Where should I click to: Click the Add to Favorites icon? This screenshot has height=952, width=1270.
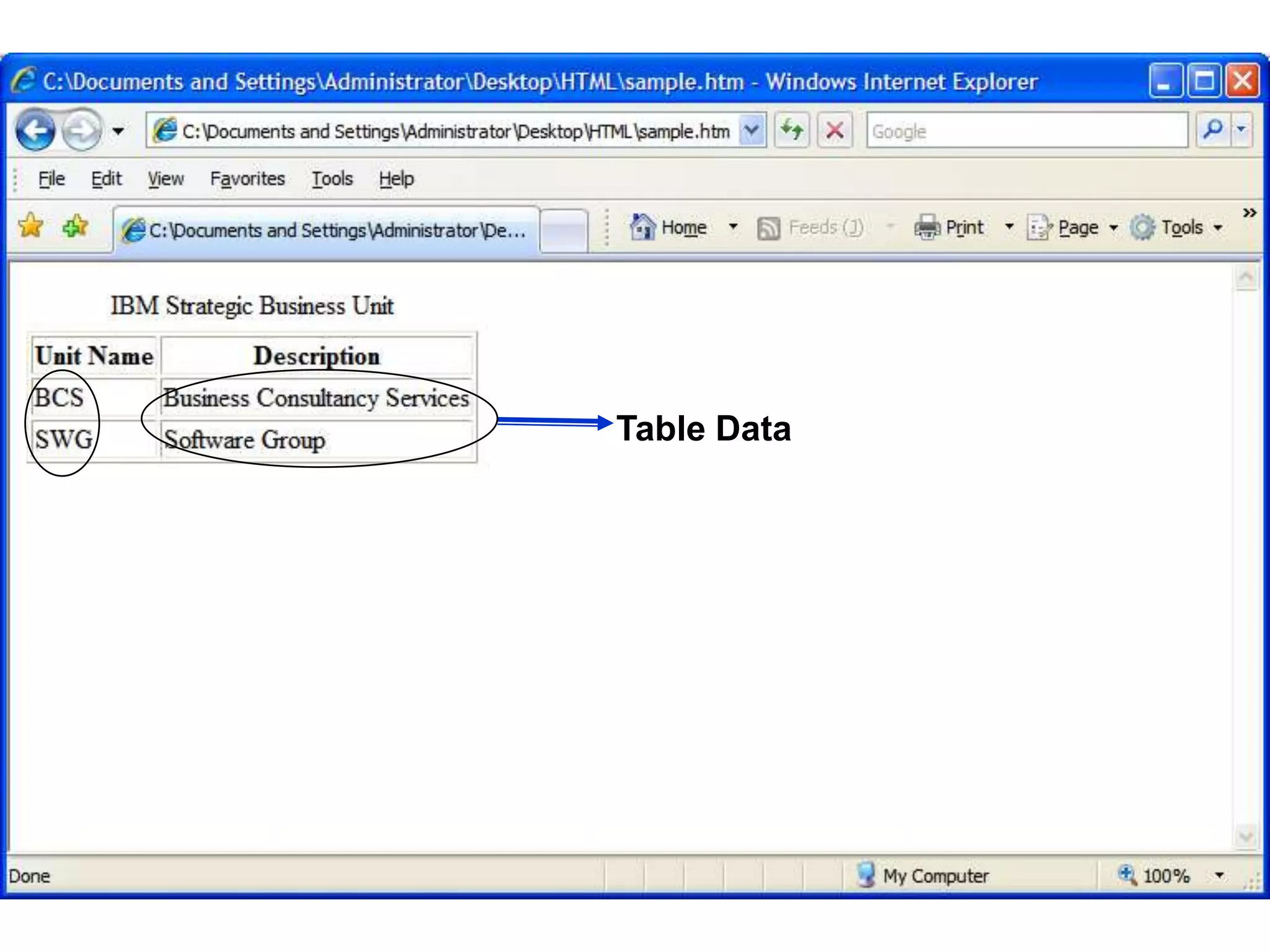[x=76, y=226]
